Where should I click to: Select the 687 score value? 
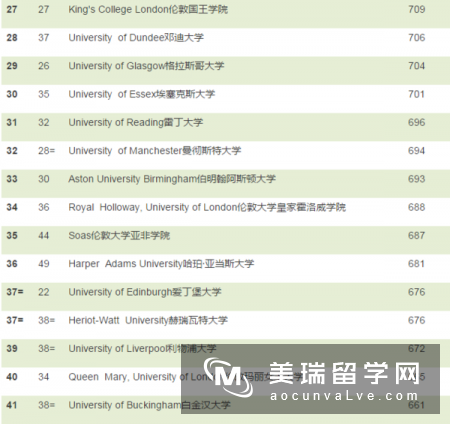pos(416,236)
